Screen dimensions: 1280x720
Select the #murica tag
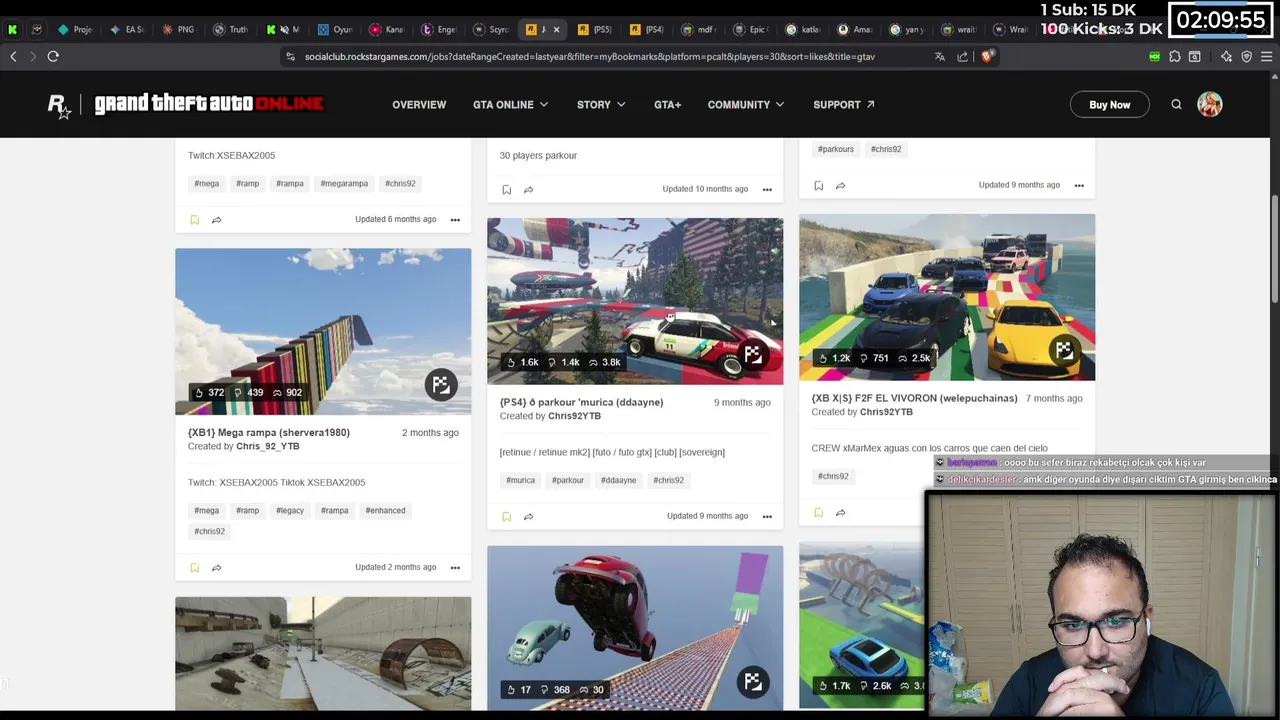coord(520,481)
